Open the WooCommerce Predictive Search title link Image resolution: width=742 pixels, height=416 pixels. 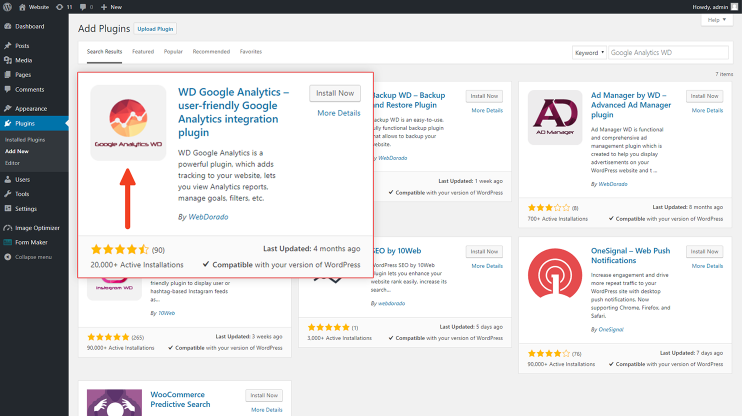[180, 399]
